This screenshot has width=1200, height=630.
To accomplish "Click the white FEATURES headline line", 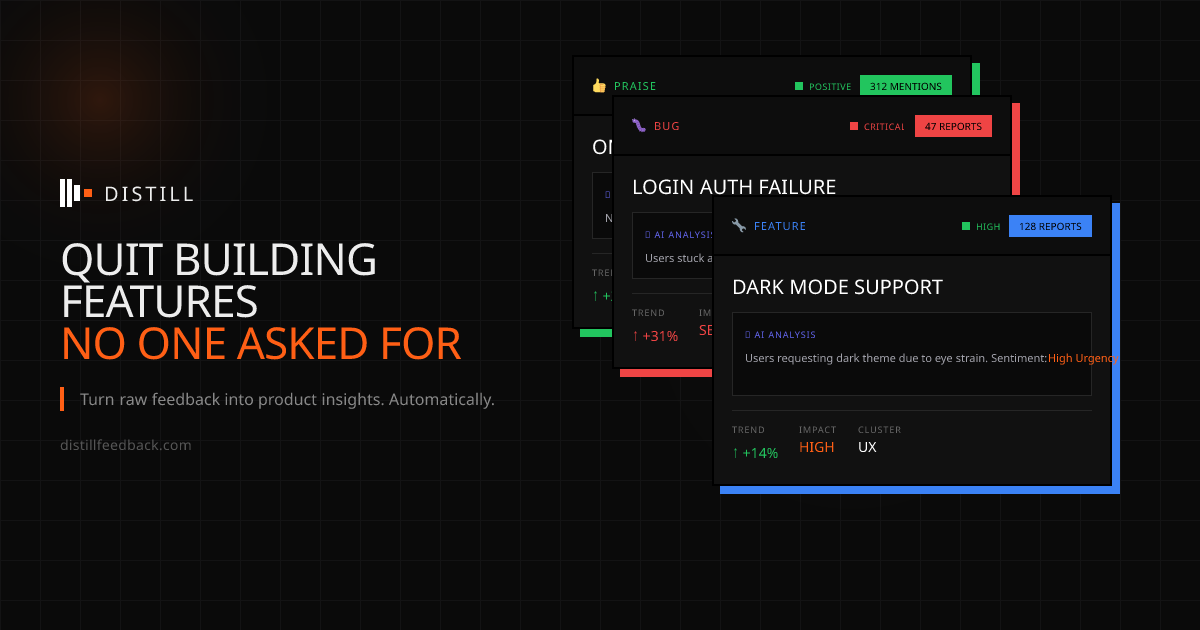I will [160, 302].
